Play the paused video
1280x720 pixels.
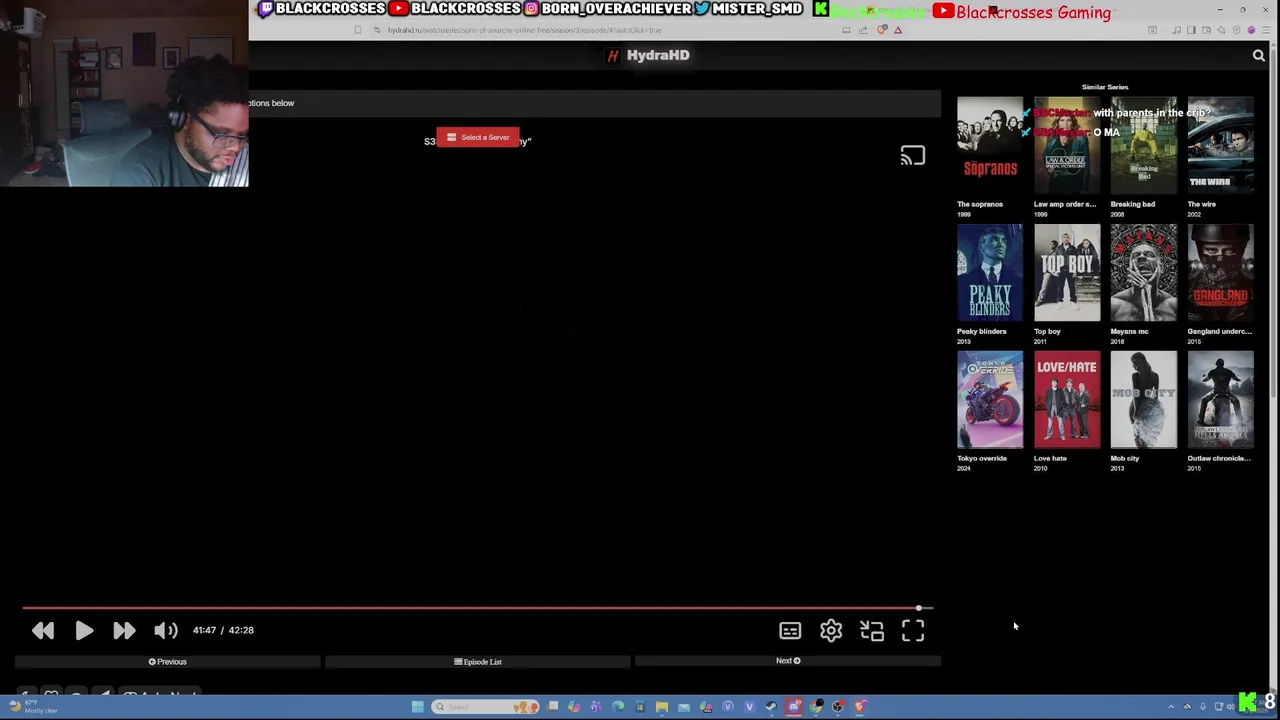click(x=84, y=630)
